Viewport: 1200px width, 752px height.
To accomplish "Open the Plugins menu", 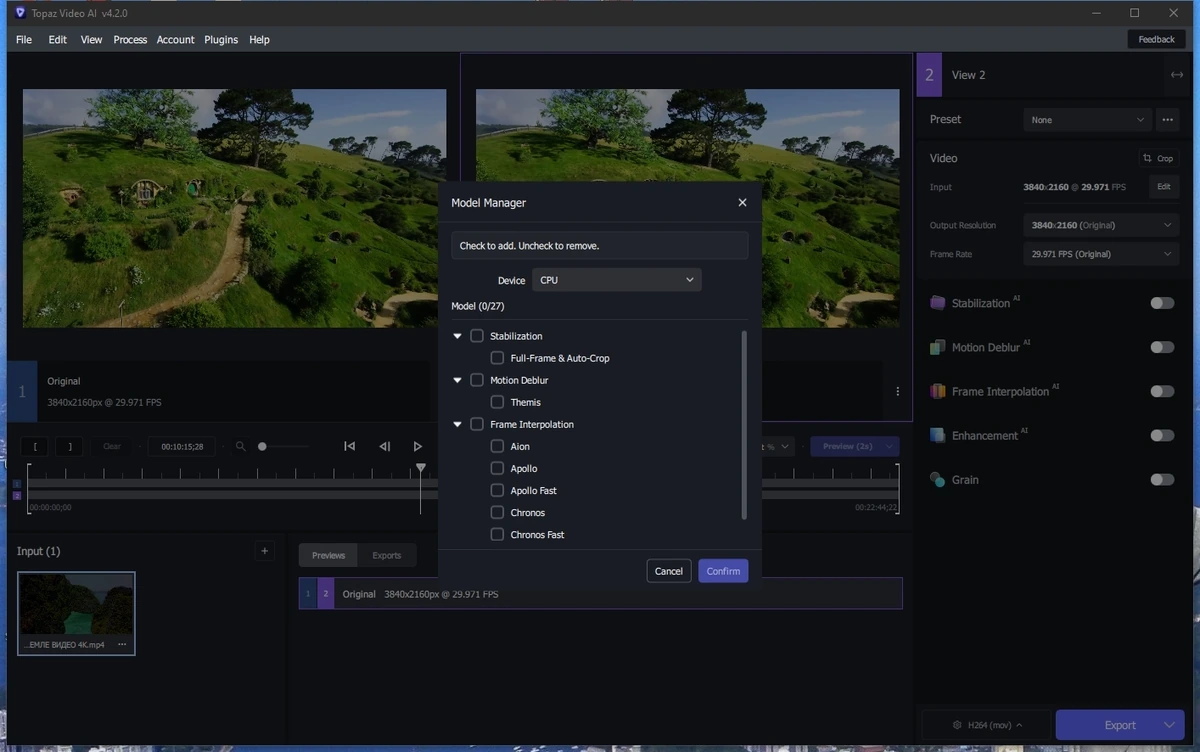I will 221,40.
